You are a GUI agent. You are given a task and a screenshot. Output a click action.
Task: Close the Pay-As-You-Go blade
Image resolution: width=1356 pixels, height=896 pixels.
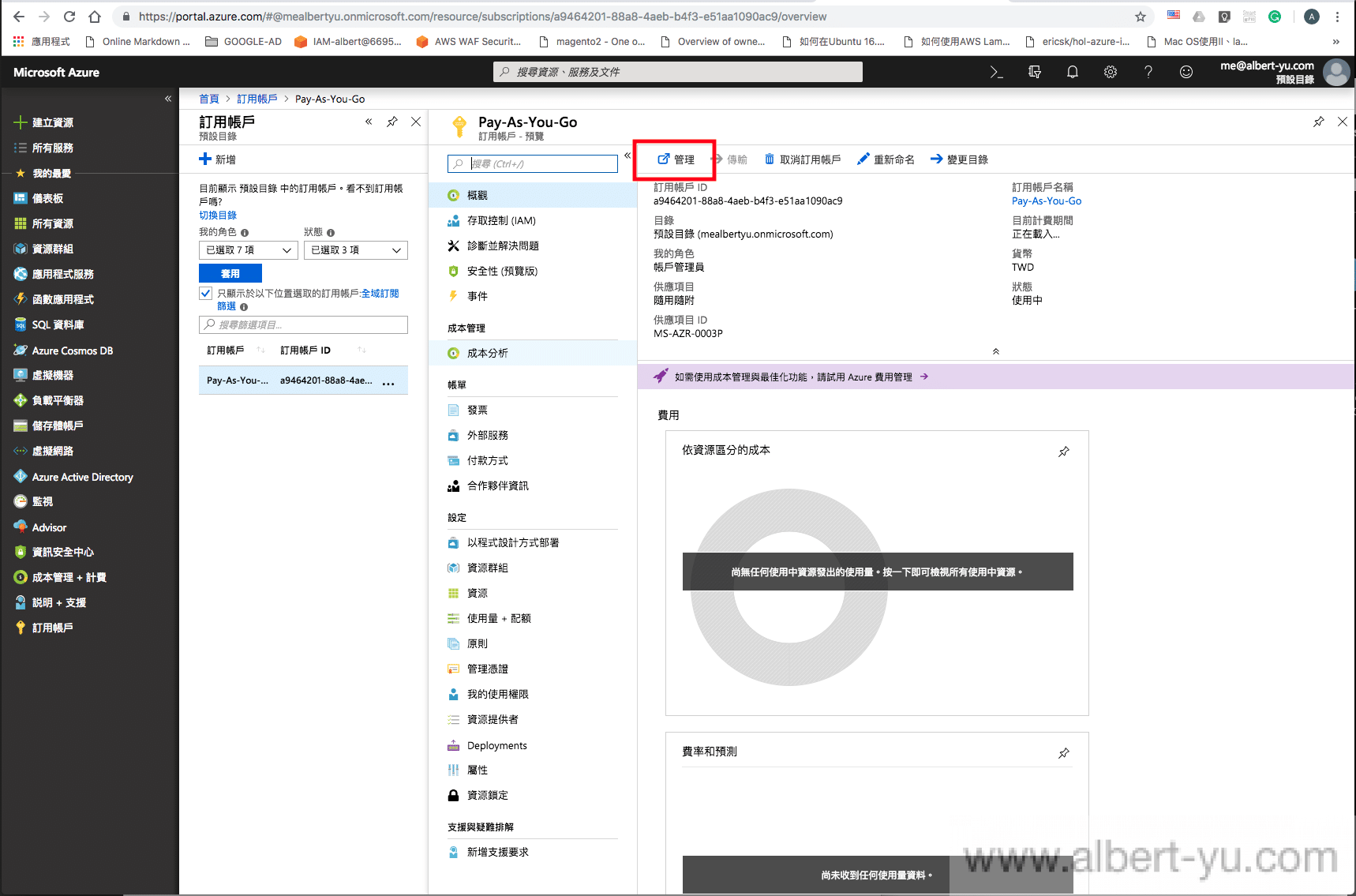coord(1343,122)
